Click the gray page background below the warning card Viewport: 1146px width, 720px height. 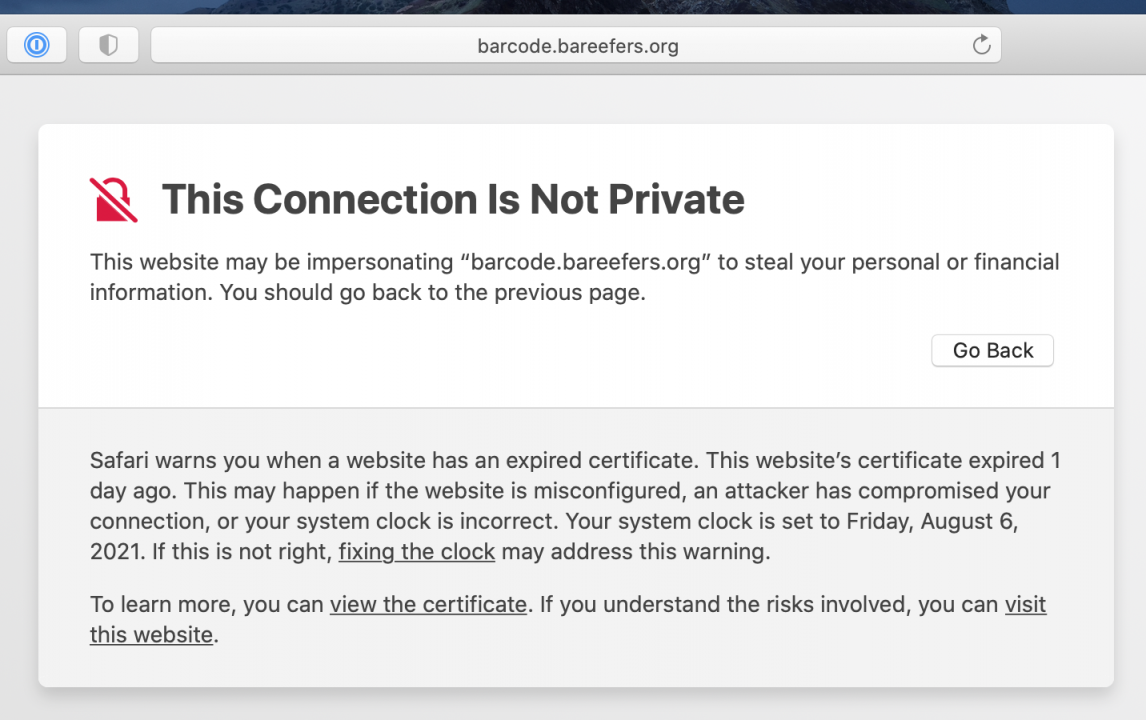(x=573, y=704)
